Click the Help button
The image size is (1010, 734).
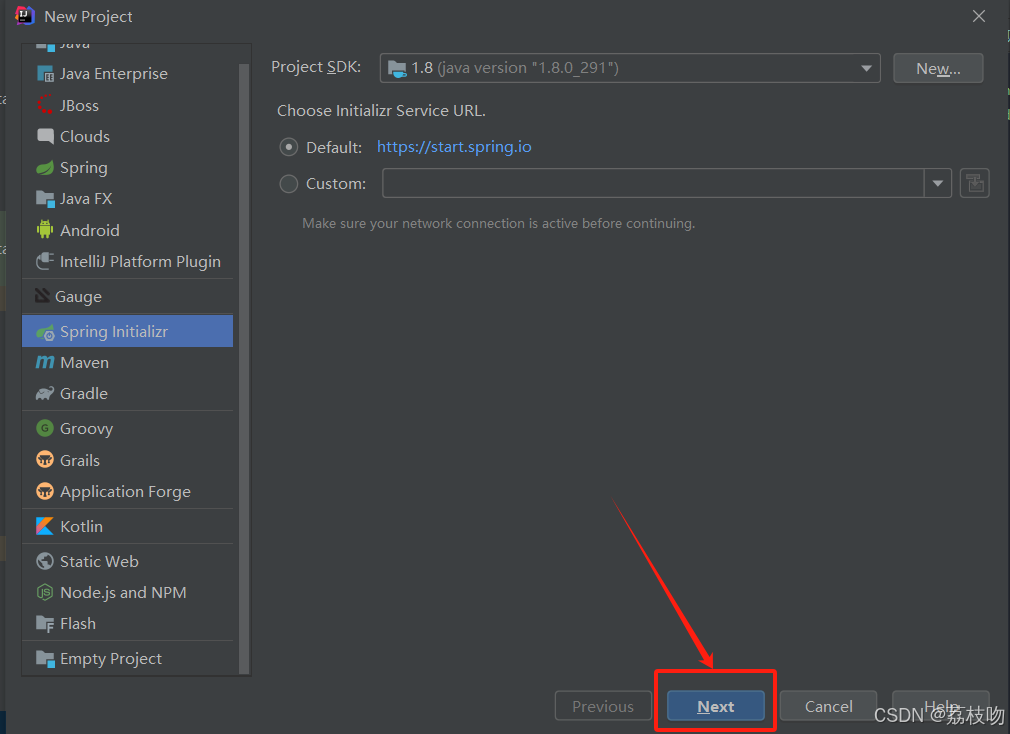click(x=941, y=706)
